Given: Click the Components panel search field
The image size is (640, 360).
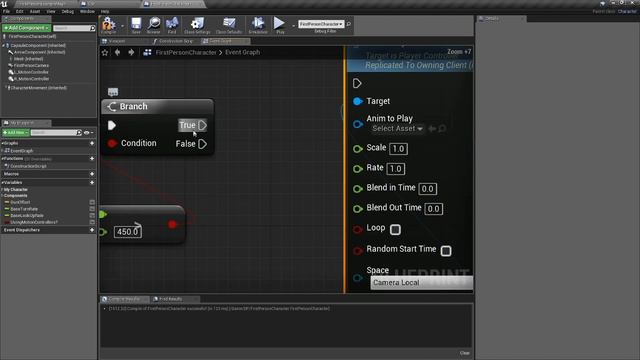Looking at the screenshot, I should 74,28.
